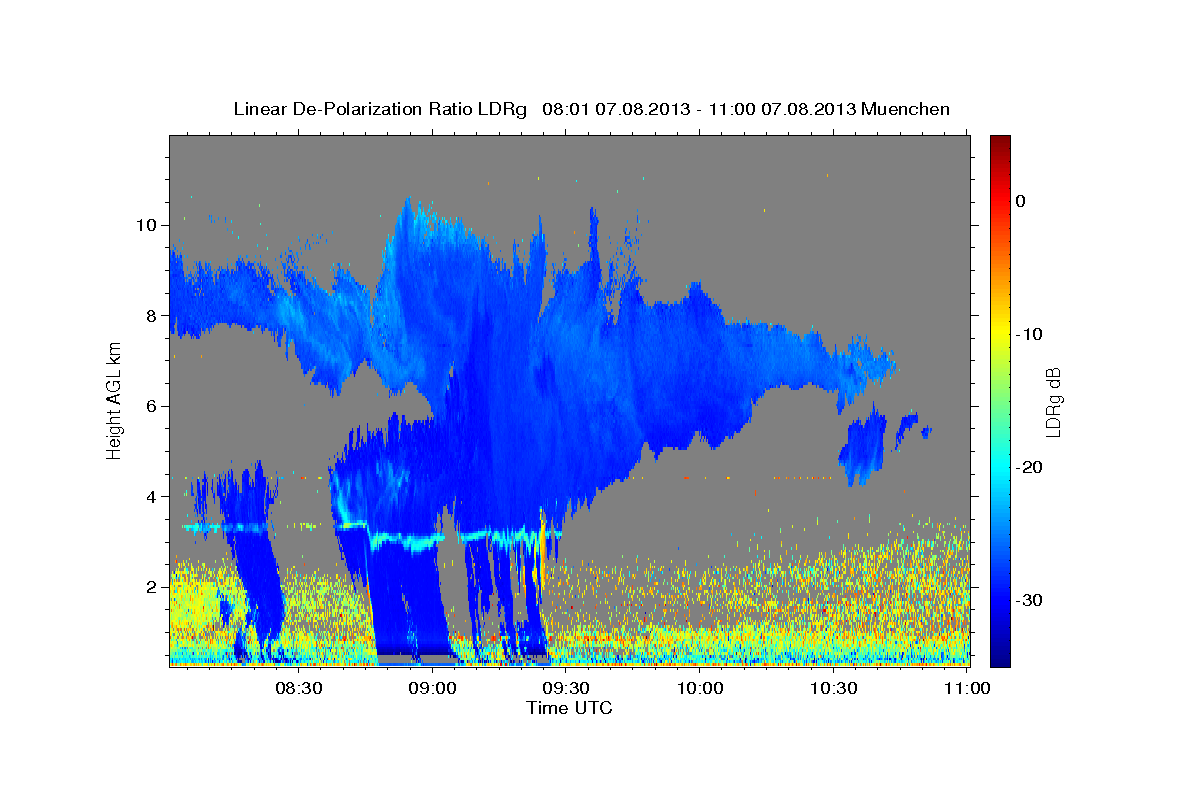Click the cyan melting layer band near 09:00
This screenshot has width=1200, height=800.
click(x=405, y=541)
